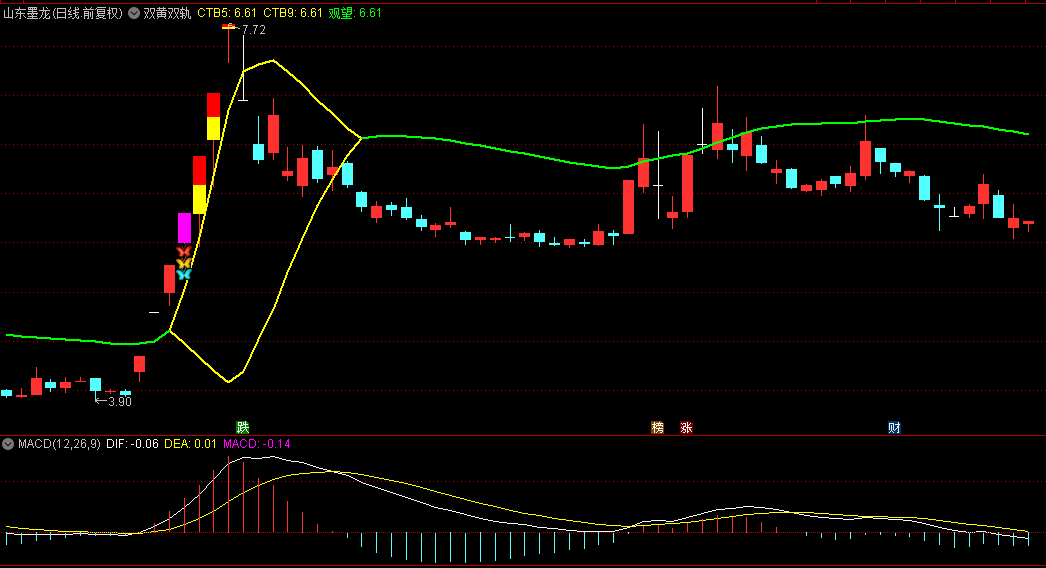Select the magenta candle bar
The image size is (1046, 568).
point(184,228)
